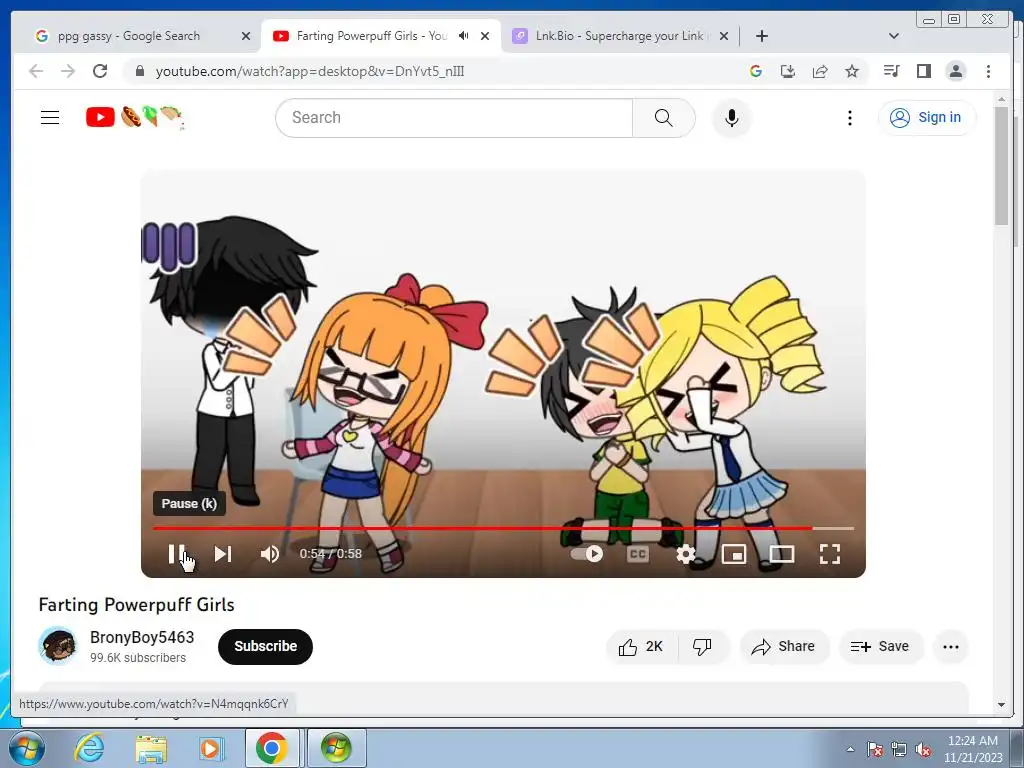Click the scrollbar down arrow
1024x768 pixels.
point(1001,705)
